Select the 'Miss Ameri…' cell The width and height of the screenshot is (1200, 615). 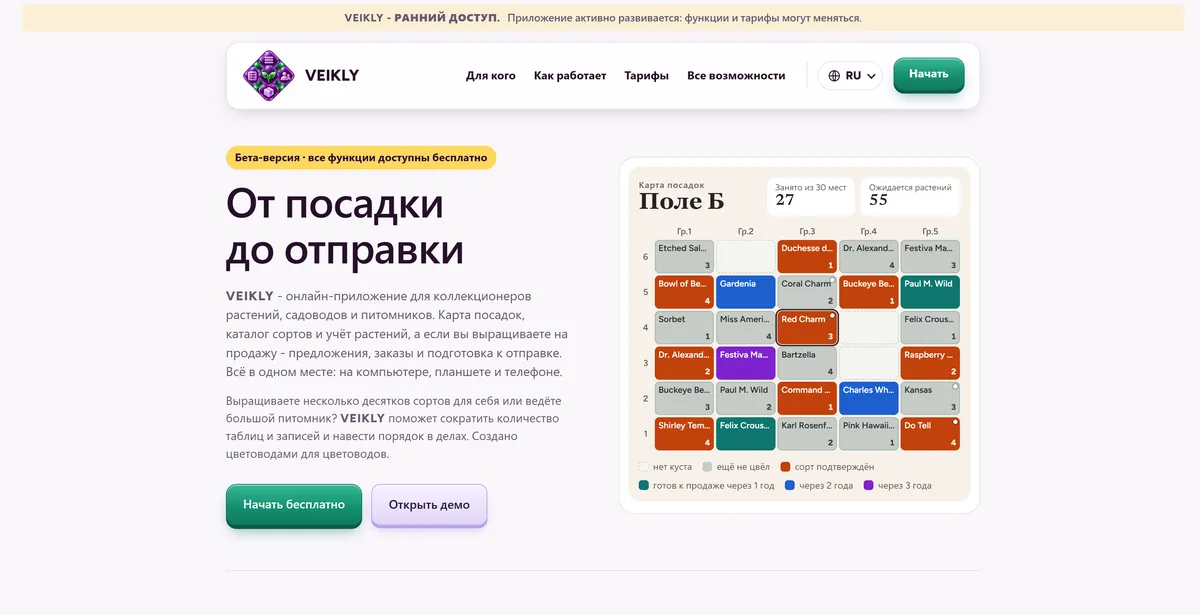pos(746,328)
